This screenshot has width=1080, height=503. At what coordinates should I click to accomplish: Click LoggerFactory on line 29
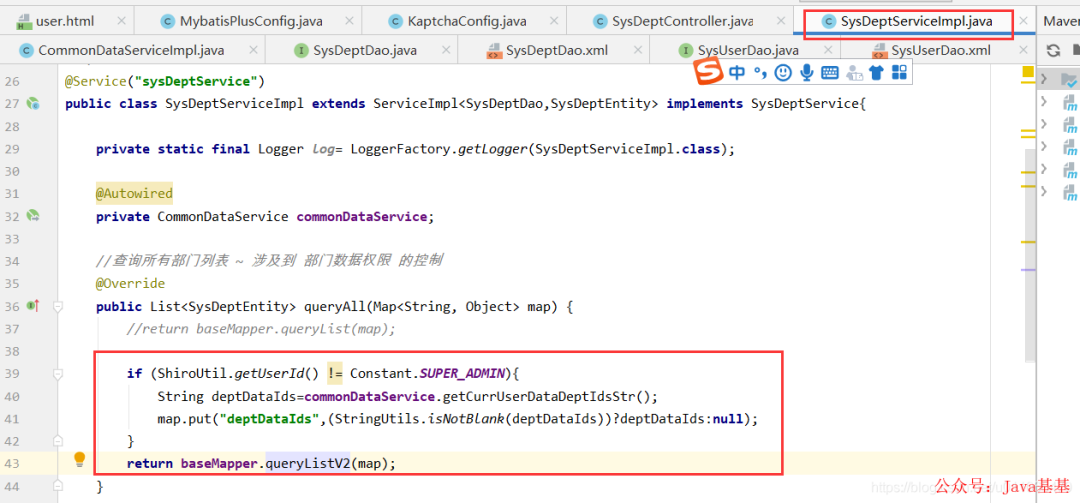coord(400,149)
